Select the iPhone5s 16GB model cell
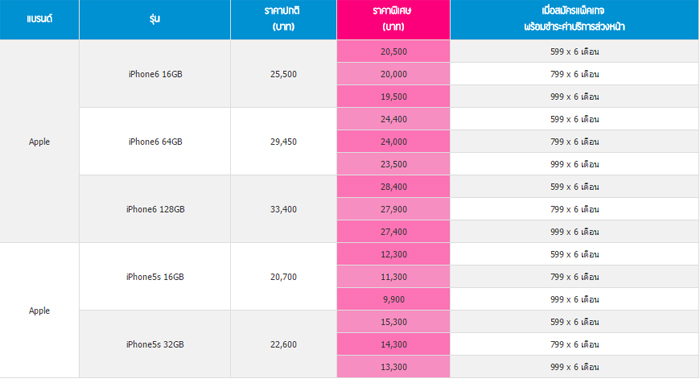This screenshot has width=700, height=391. [x=155, y=277]
